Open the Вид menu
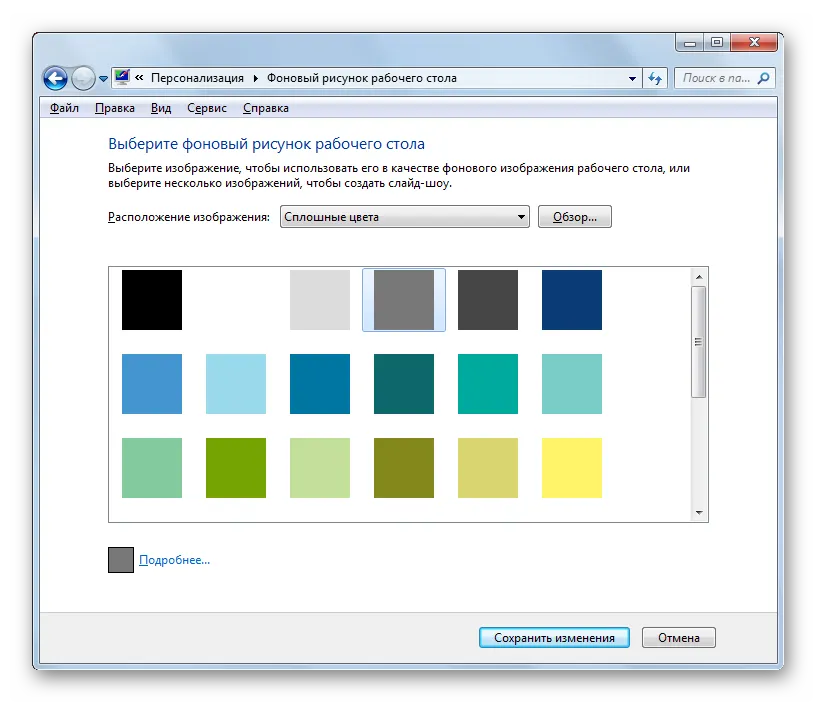 click(161, 108)
